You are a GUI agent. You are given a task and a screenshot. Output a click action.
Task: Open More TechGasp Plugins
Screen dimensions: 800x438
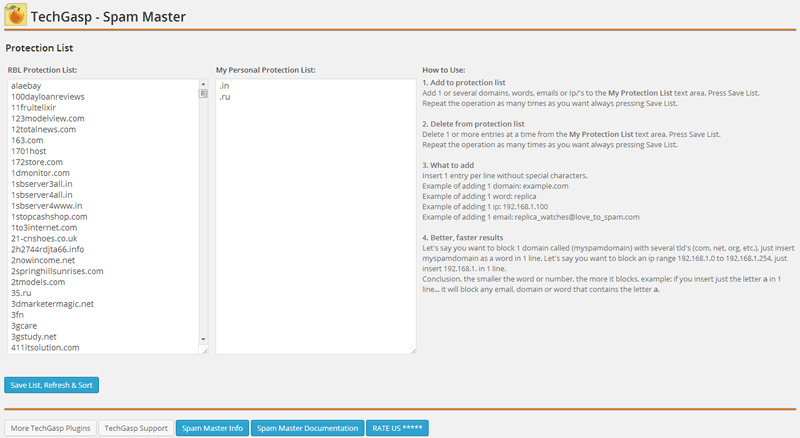click(x=51, y=428)
